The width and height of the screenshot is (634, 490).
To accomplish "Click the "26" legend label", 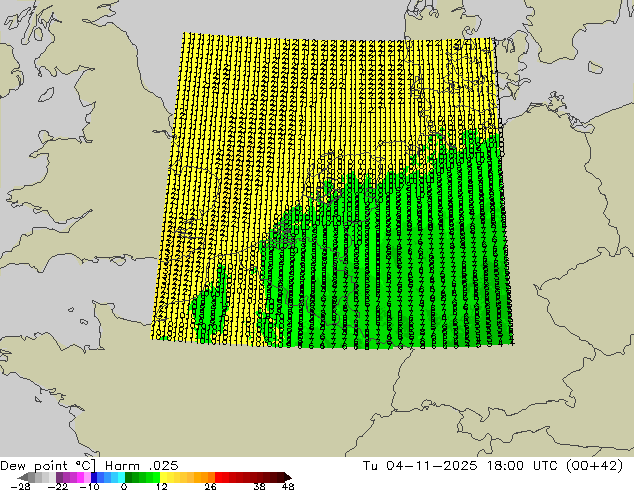I will [x=210, y=486].
